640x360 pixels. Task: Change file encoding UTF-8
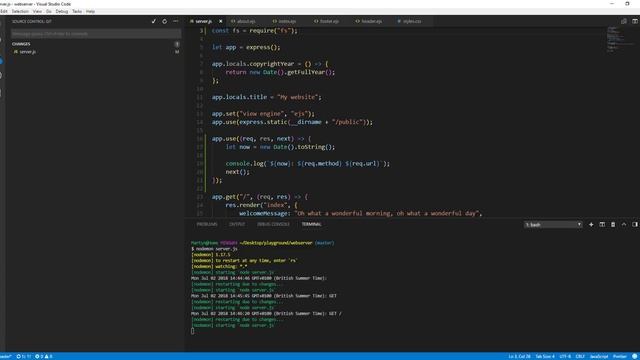click(x=565, y=356)
